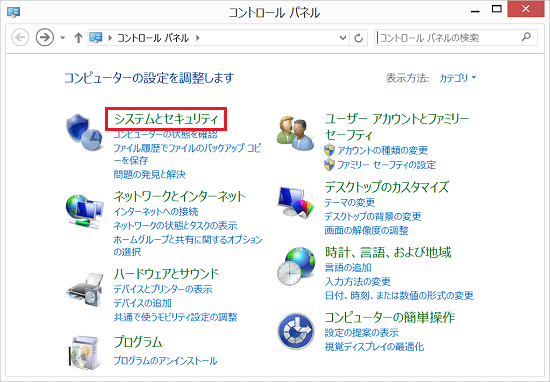Click the コンピューターの簡単操作 ease of access icon

point(296,331)
